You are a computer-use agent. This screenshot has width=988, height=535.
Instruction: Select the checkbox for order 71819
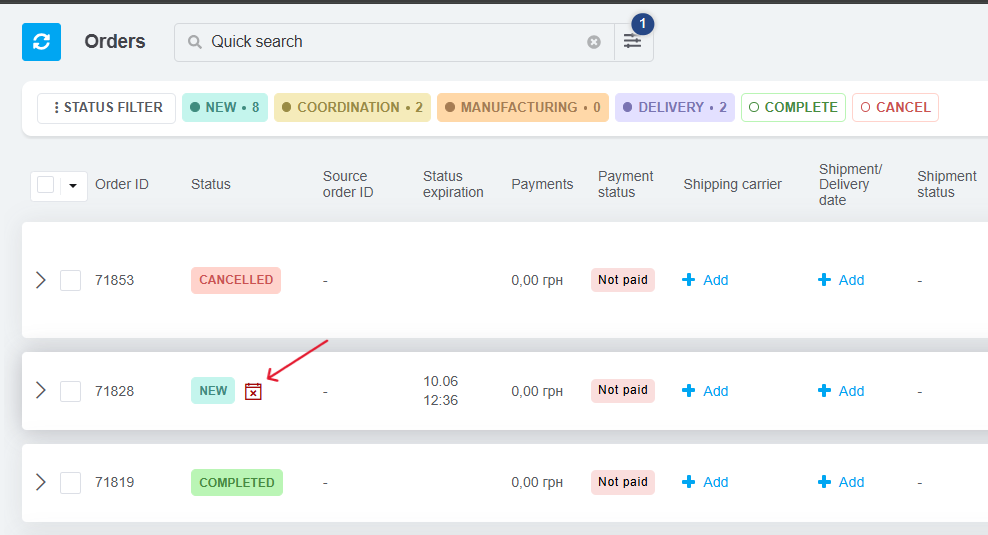71,483
